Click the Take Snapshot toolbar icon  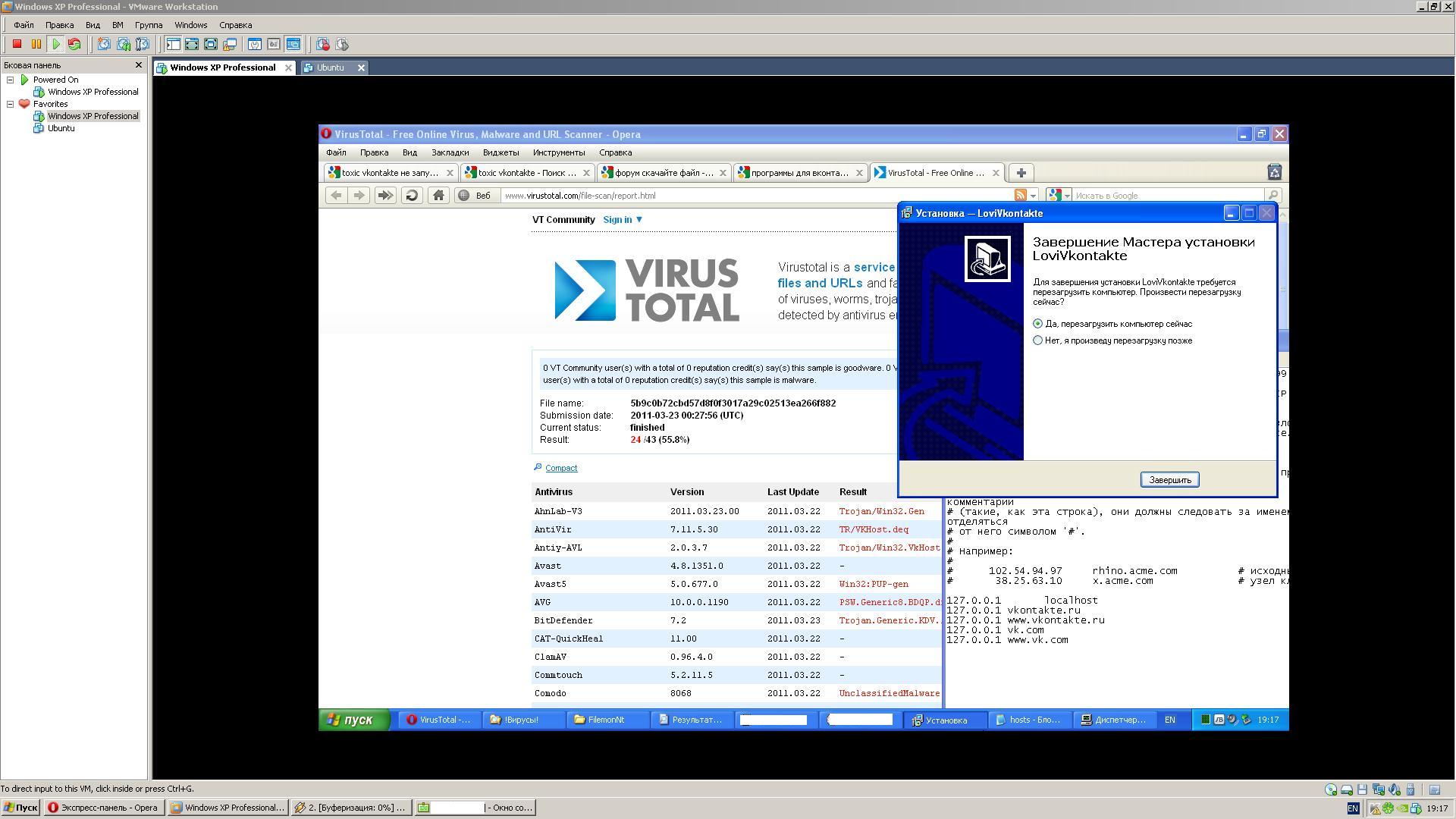click(104, 45)
